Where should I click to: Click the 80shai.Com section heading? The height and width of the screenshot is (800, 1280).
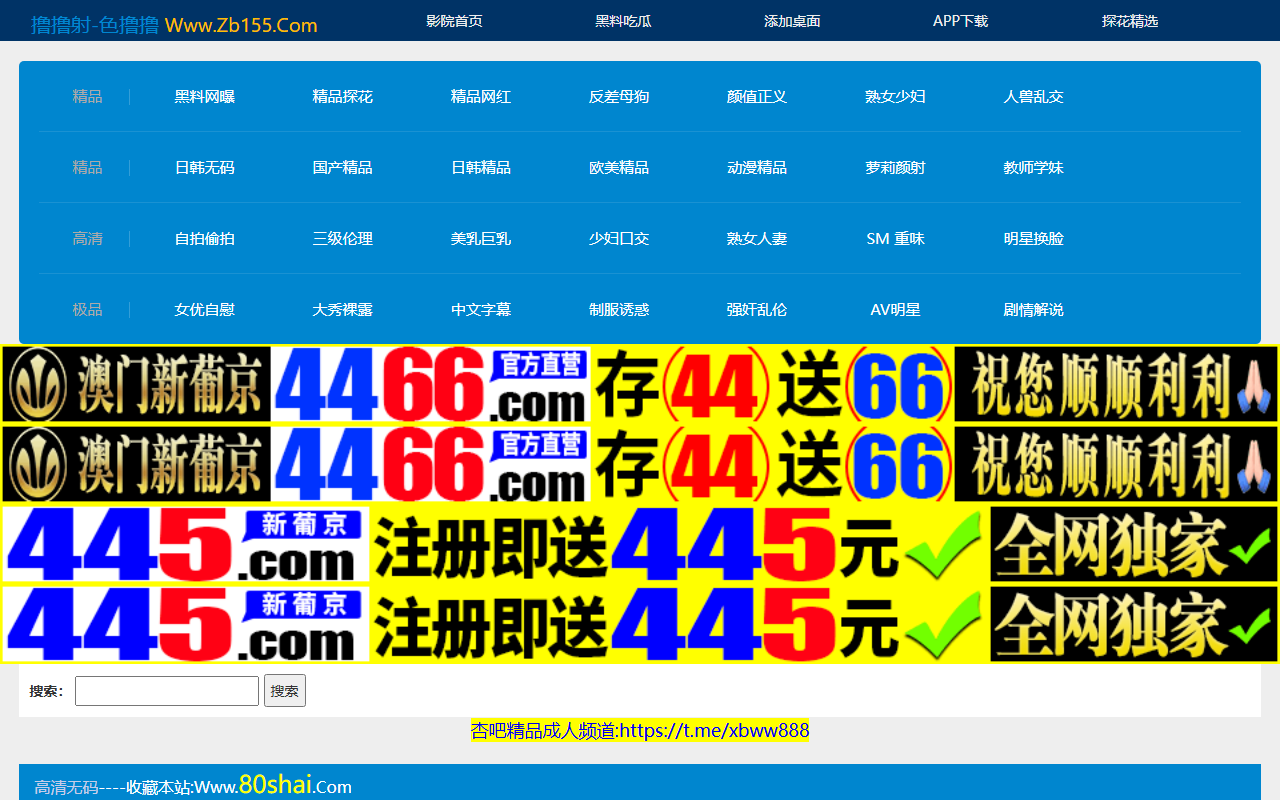(x=193, y=786)
